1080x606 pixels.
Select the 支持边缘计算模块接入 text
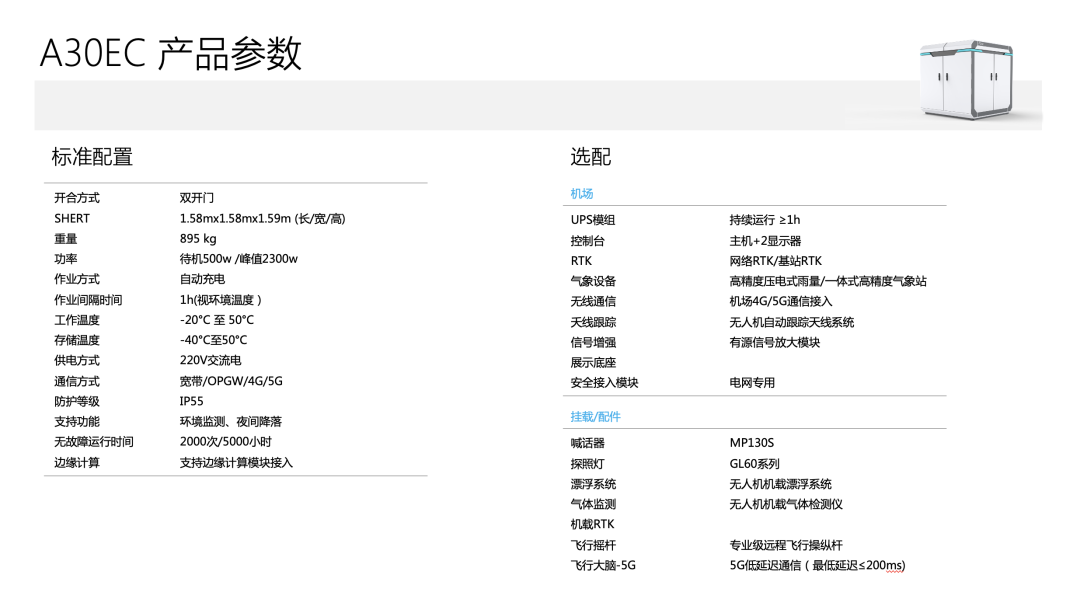pos(236,462)
